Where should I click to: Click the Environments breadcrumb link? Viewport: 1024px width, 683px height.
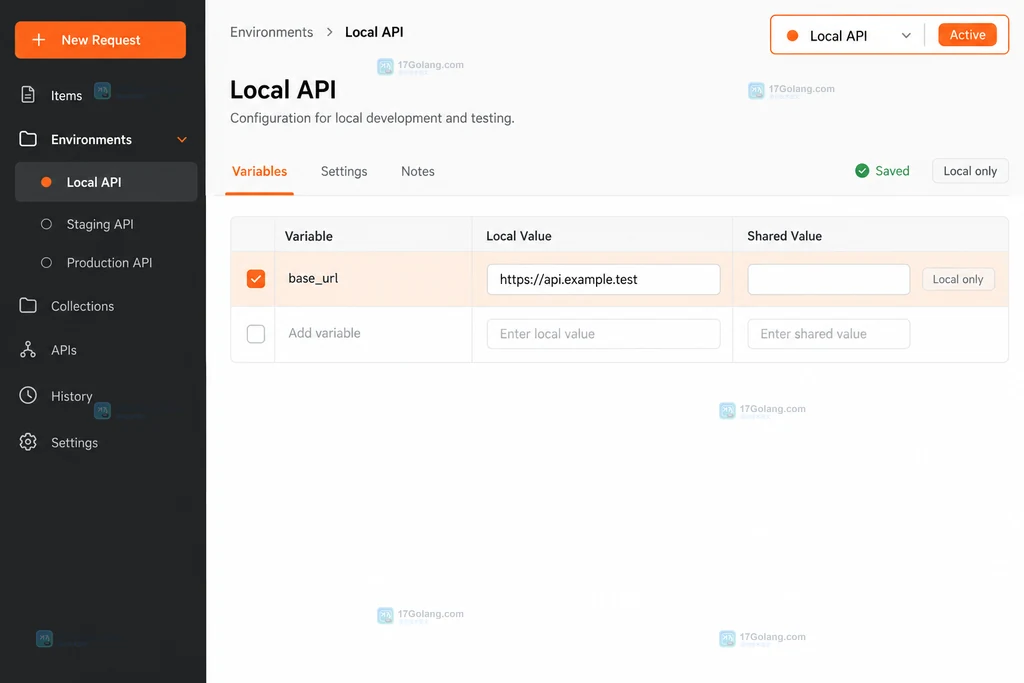(272, 32)
